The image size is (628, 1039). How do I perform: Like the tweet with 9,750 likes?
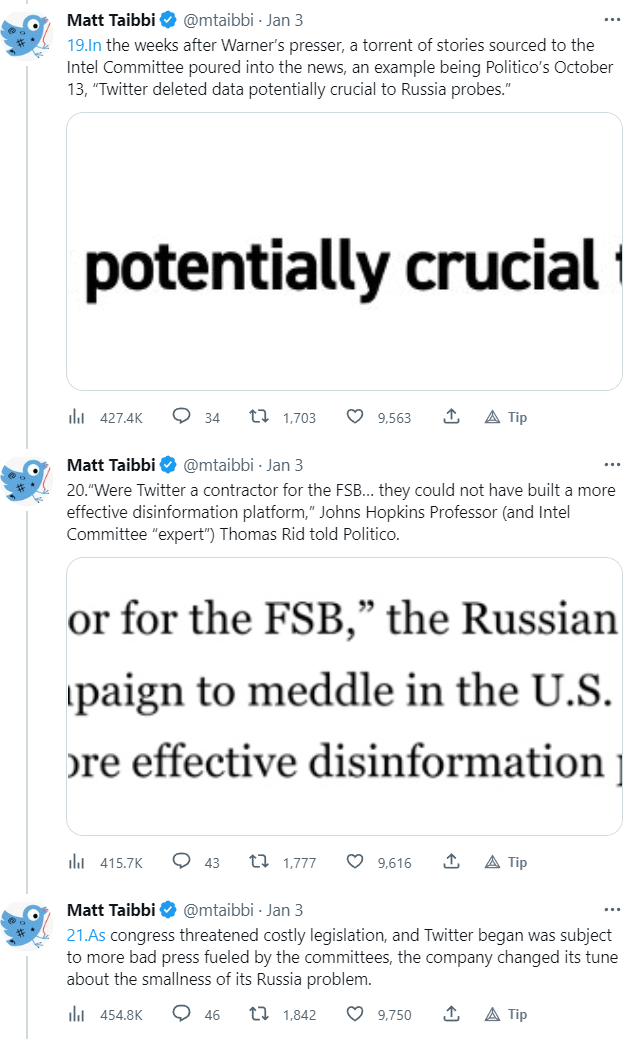[x=355, y=1014]
